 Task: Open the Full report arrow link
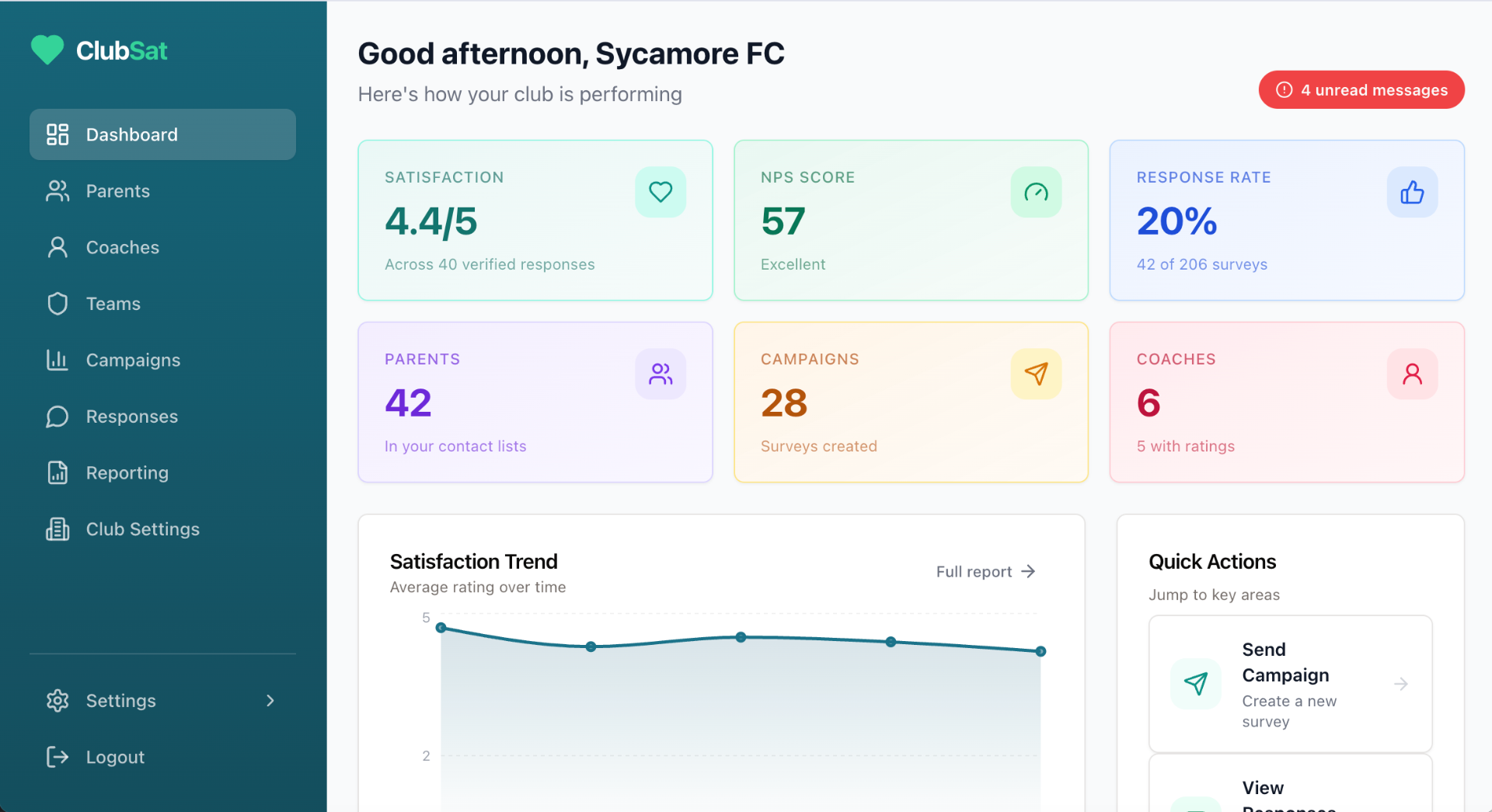tap(1027, 571)
